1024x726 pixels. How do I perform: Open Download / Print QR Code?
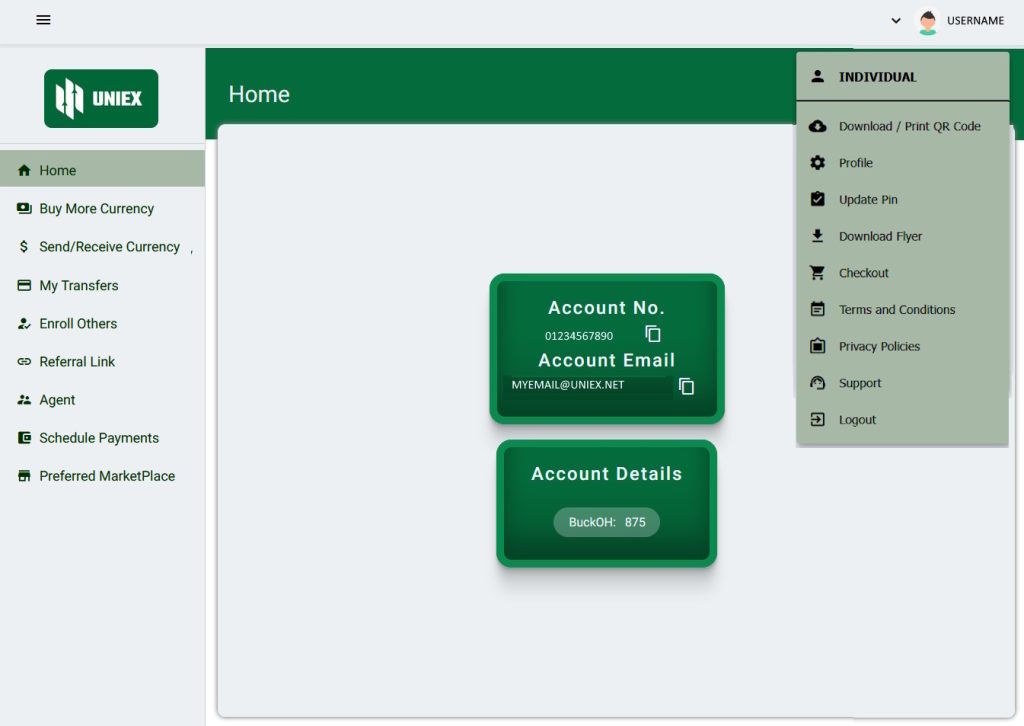909,126
